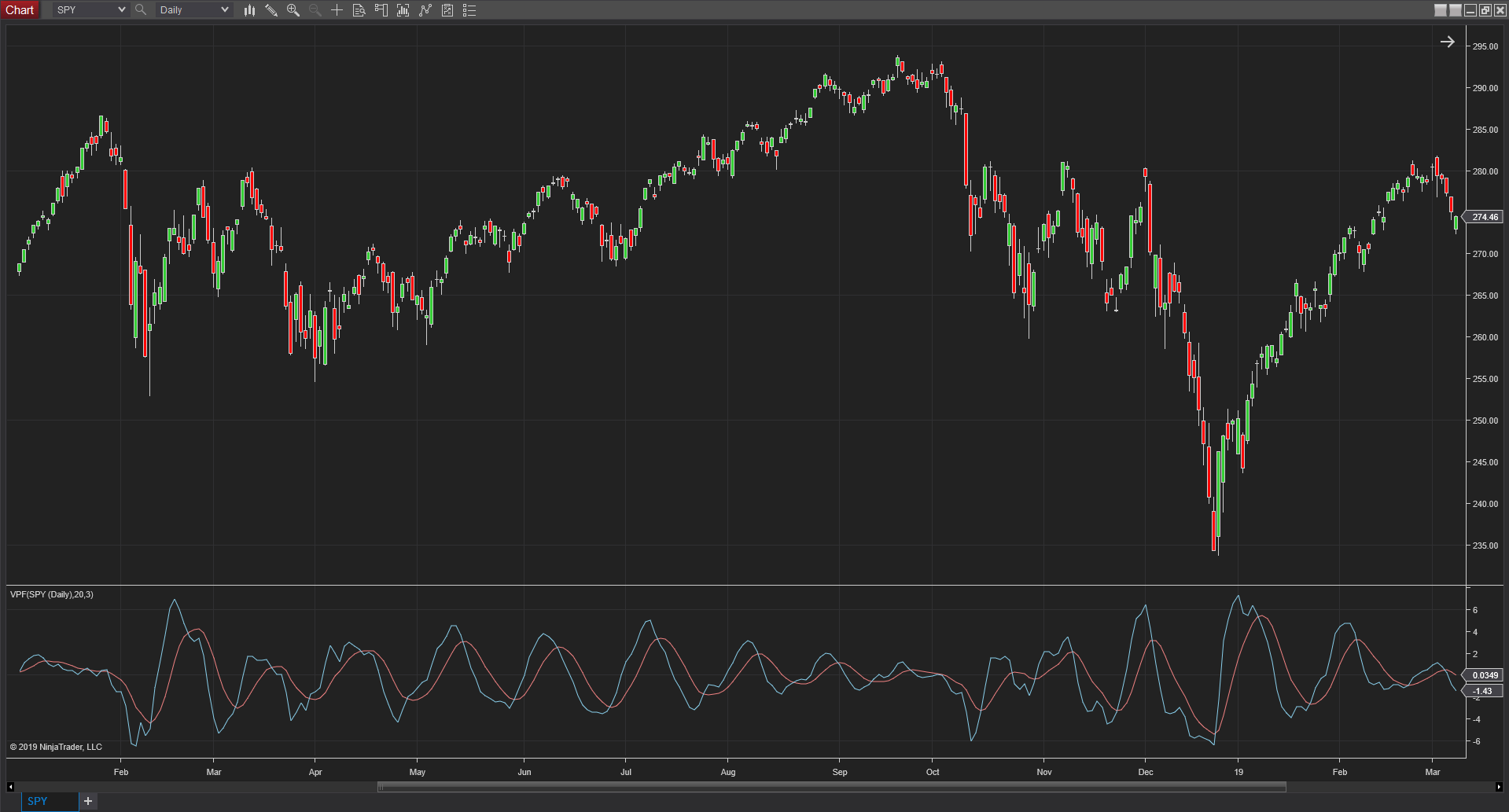The width and height of the screenshot is (1509, 812).
Task: Click the 295.00 price axis label
Action: (1485, 46)
